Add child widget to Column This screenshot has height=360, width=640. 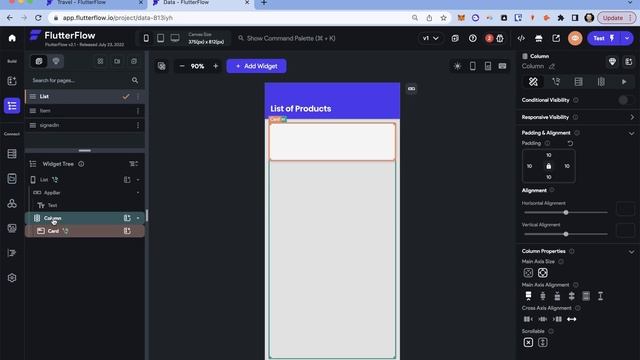tap(127, 218)
